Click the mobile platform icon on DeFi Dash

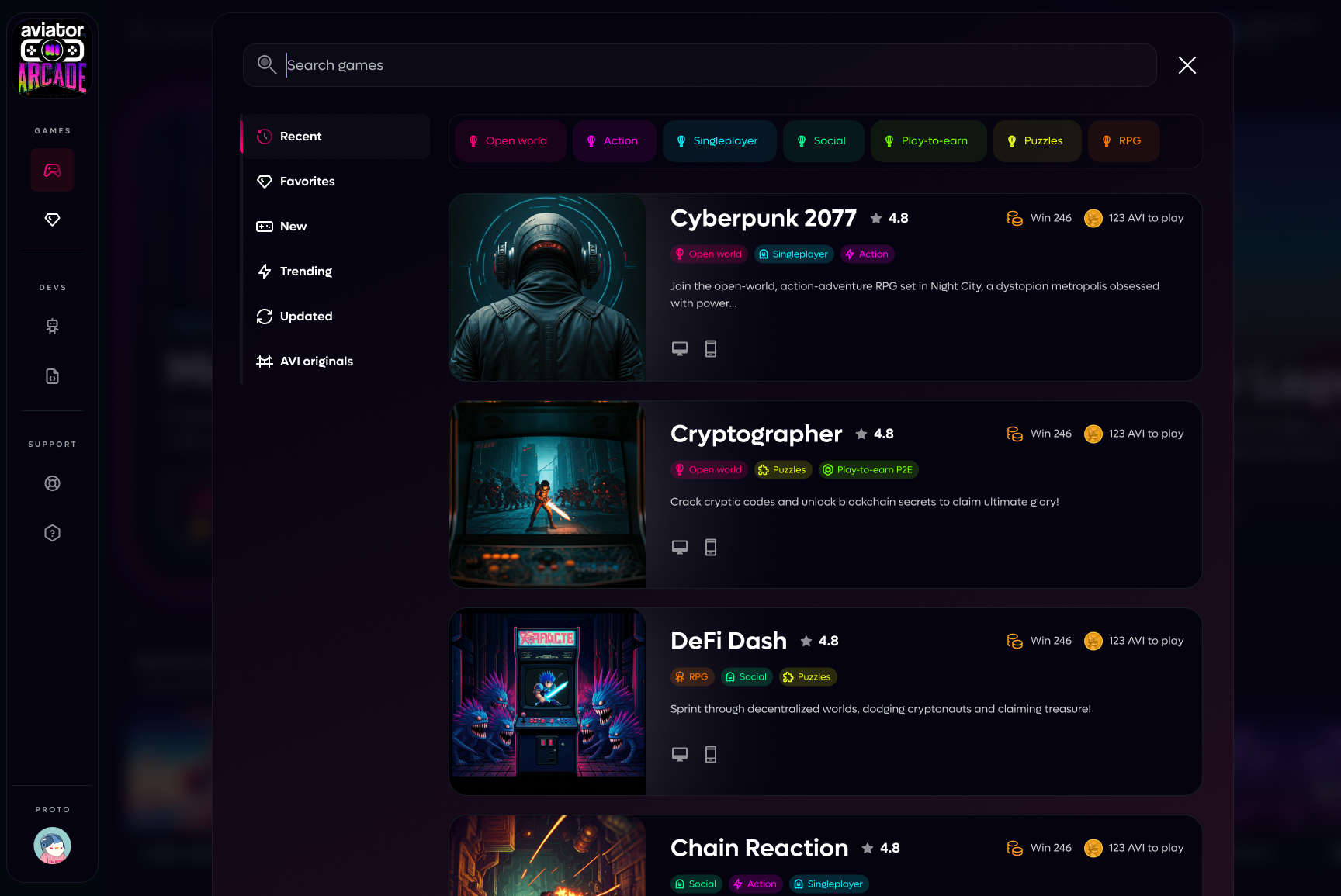pos(711,755)
